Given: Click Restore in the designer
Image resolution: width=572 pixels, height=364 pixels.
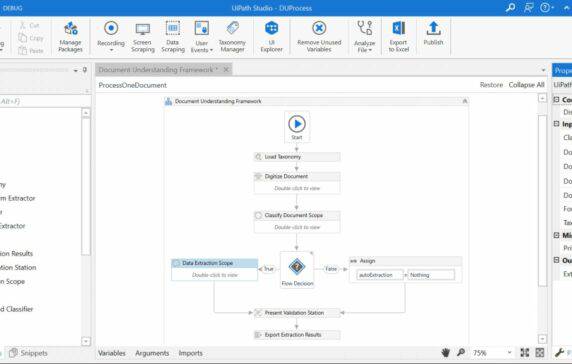Looking at the screenshot, I should [491, 85].
